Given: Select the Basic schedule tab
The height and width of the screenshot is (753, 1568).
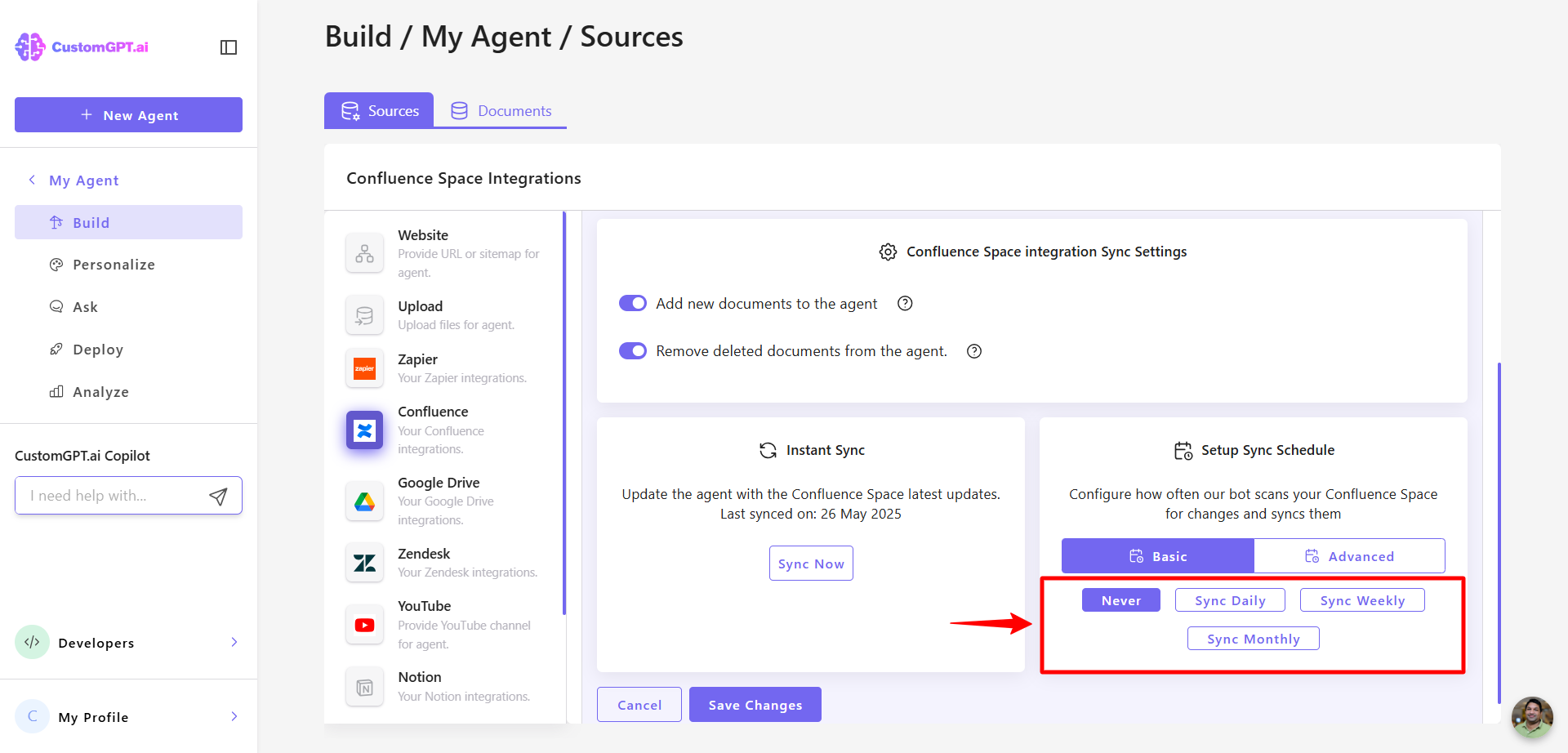Looking at the screenshot, I should pos(1158,556).
